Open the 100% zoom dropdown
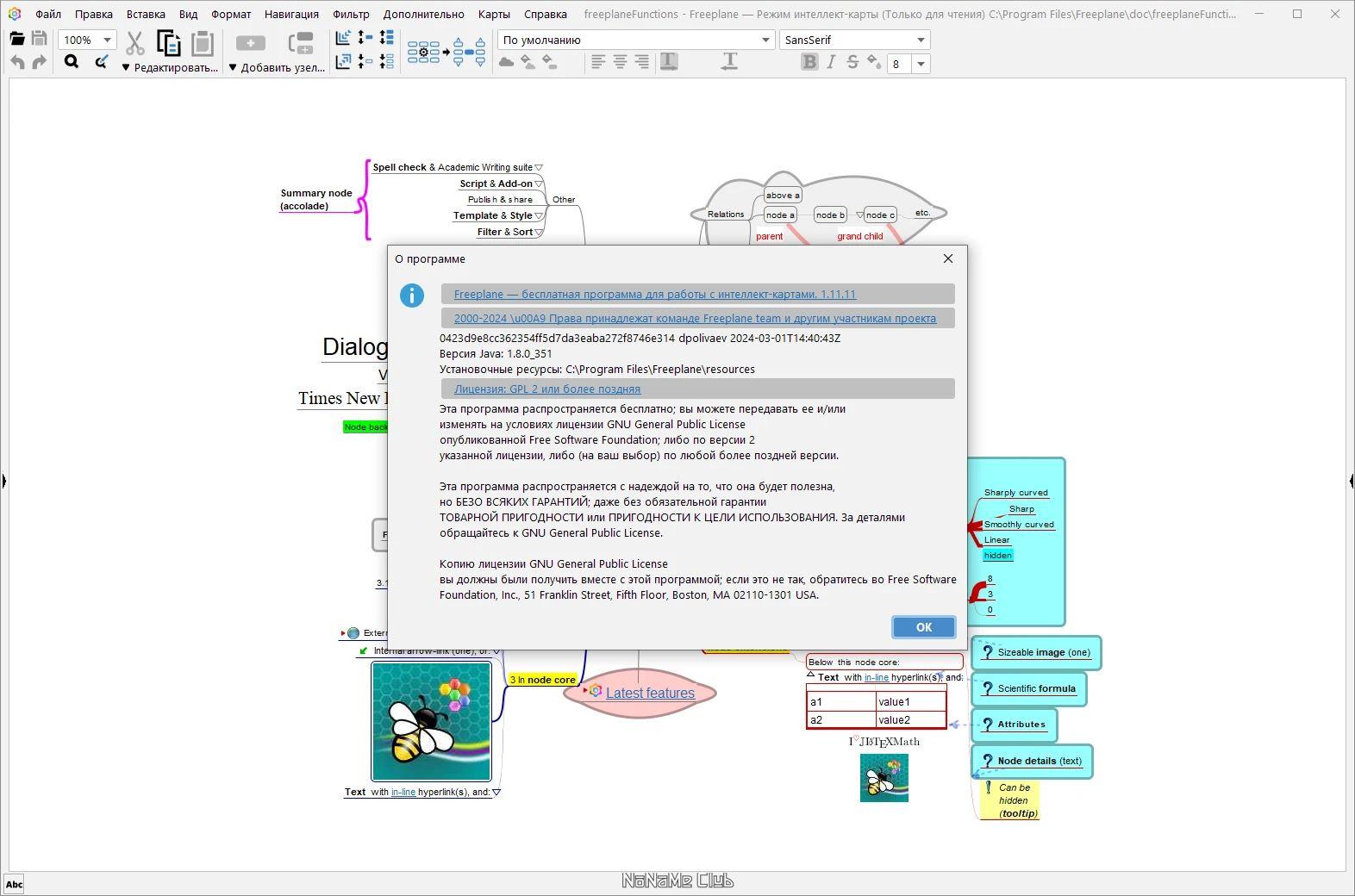This screenshot has width=1355, height=896. click(86, 40)
